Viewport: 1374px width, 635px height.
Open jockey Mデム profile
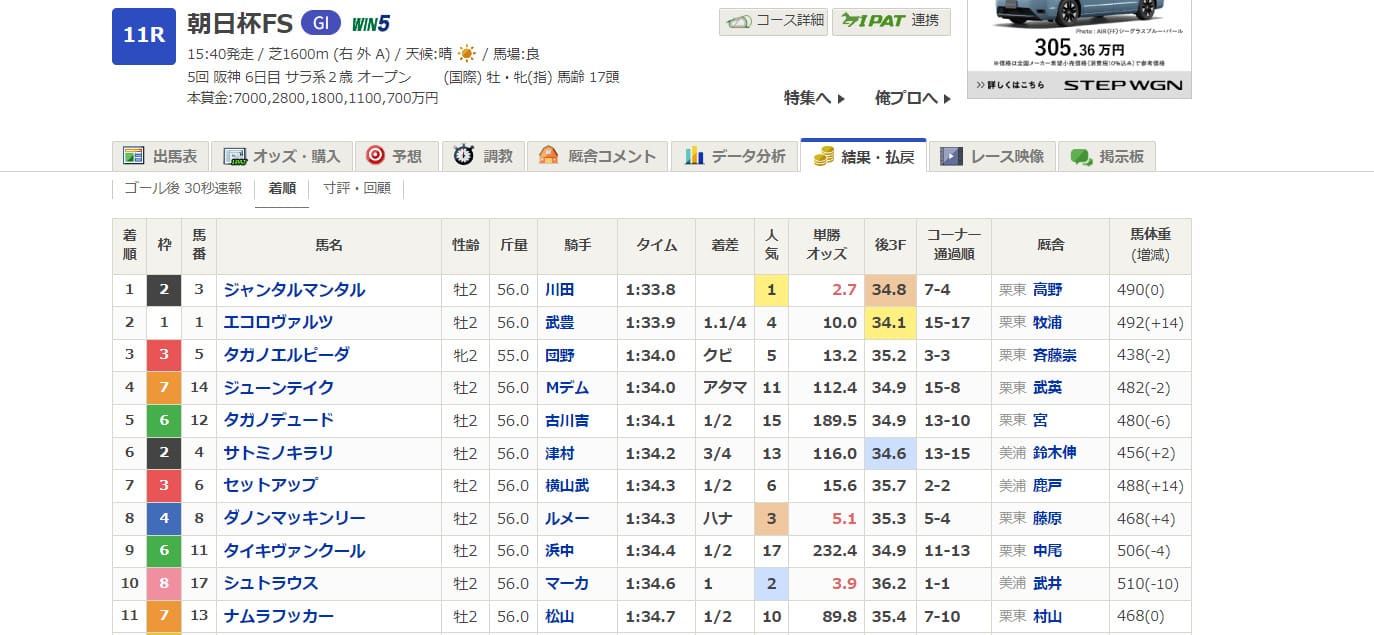click(x=566, y=388)
